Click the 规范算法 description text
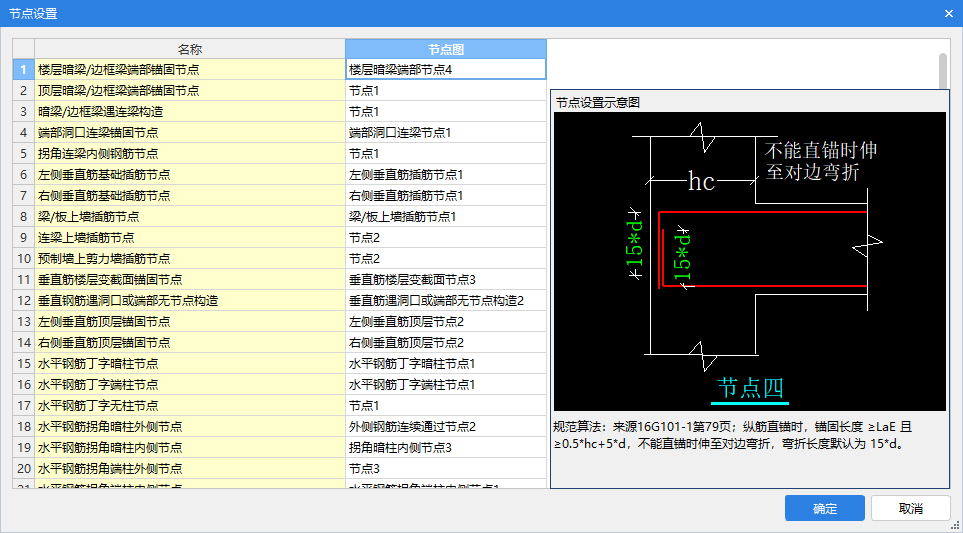The height and width of the screenshot is (533, 963). point(733,435)
